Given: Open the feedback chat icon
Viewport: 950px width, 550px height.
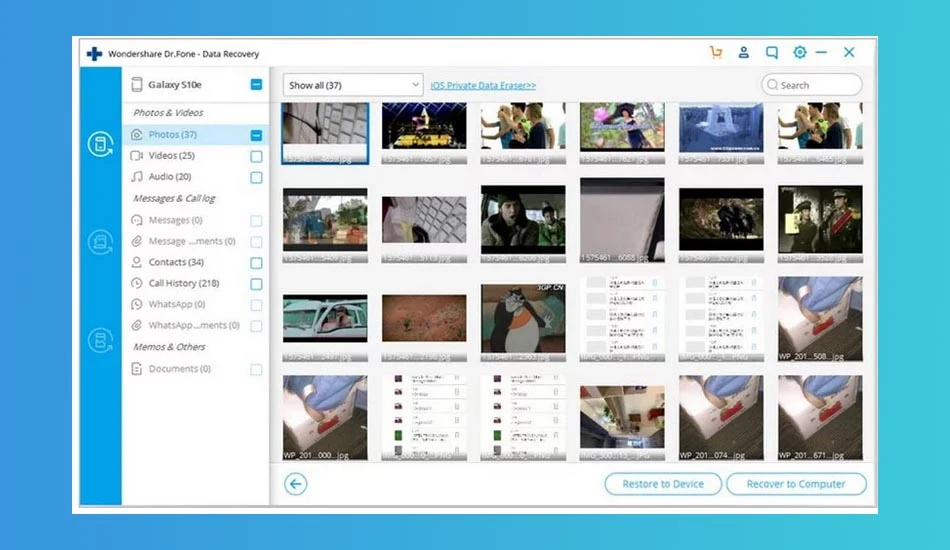Looking at the screenshot, I should point(771,53).
